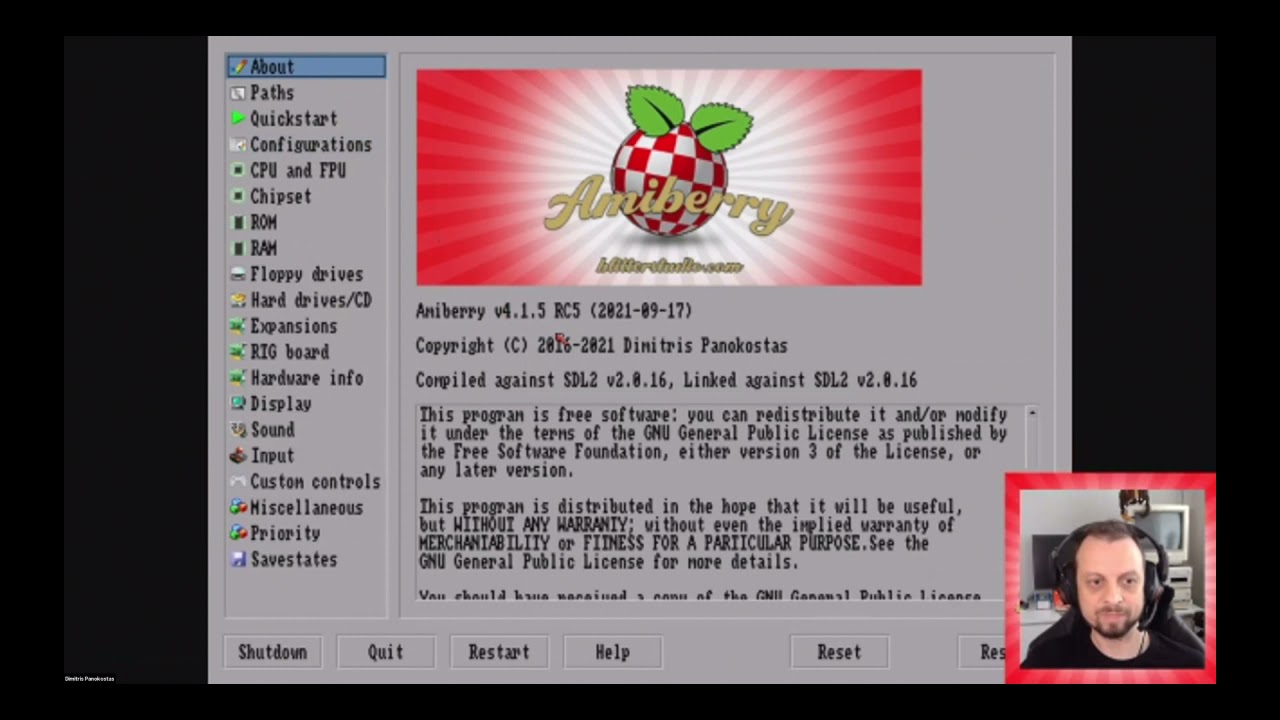
Task: Open the Paths settings panel
Action: 306,93
